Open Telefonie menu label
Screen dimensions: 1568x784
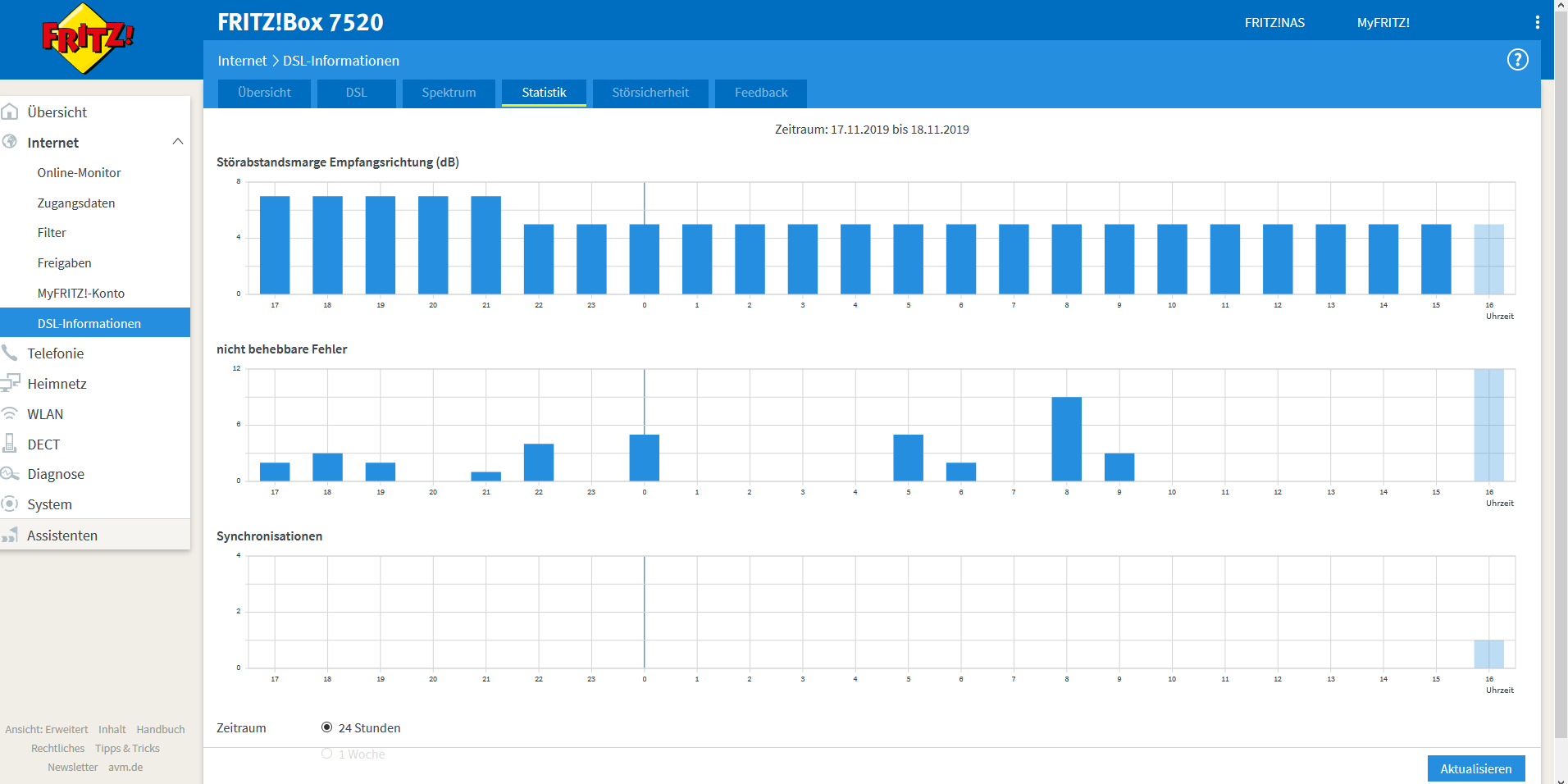pyautogui.click(x=55, y=353)
